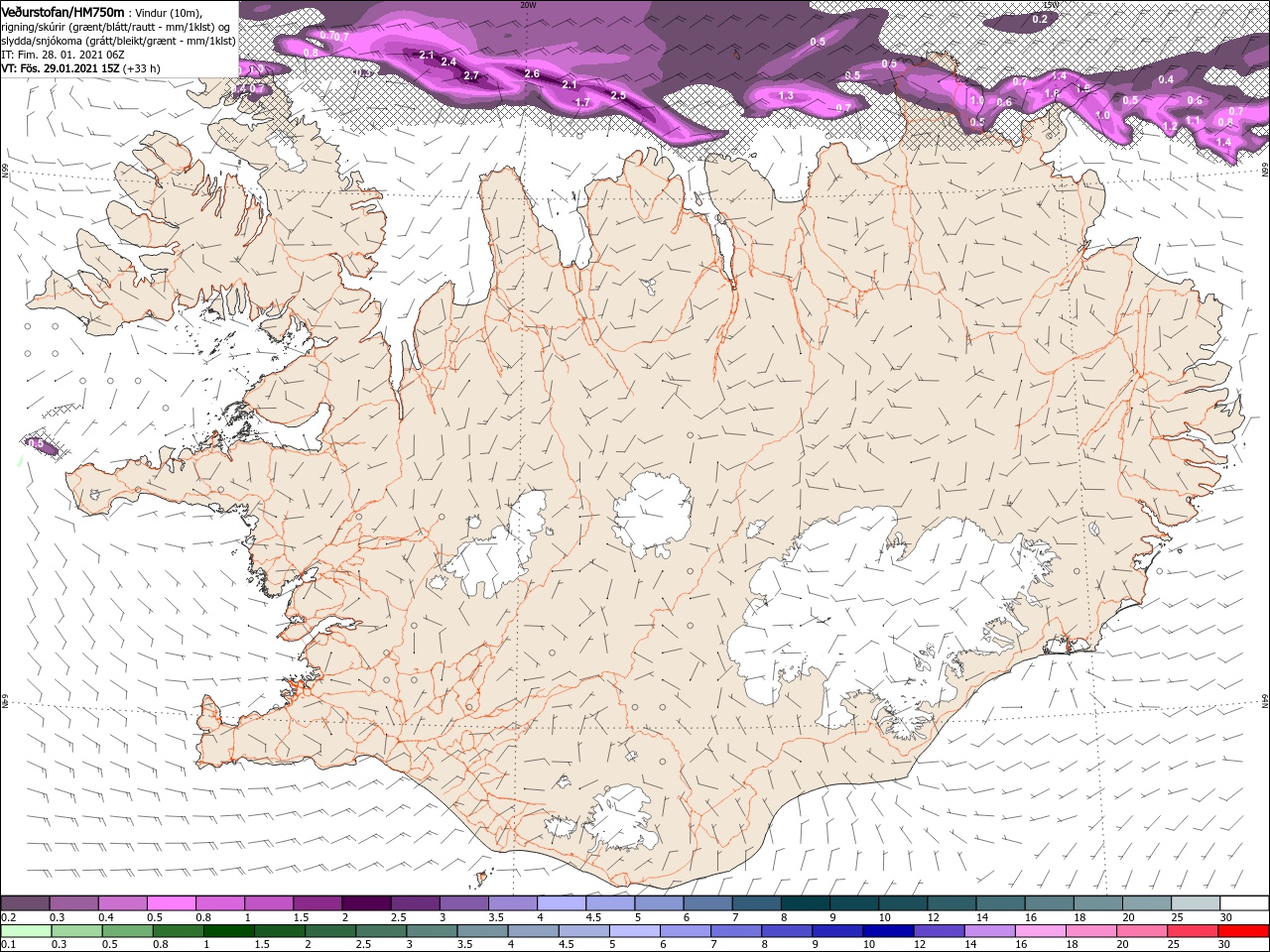Viewport: 1270px width, 952px height.
Task: Select dark mauve swatch between 0.2 and 0.3
Action: 25,903
